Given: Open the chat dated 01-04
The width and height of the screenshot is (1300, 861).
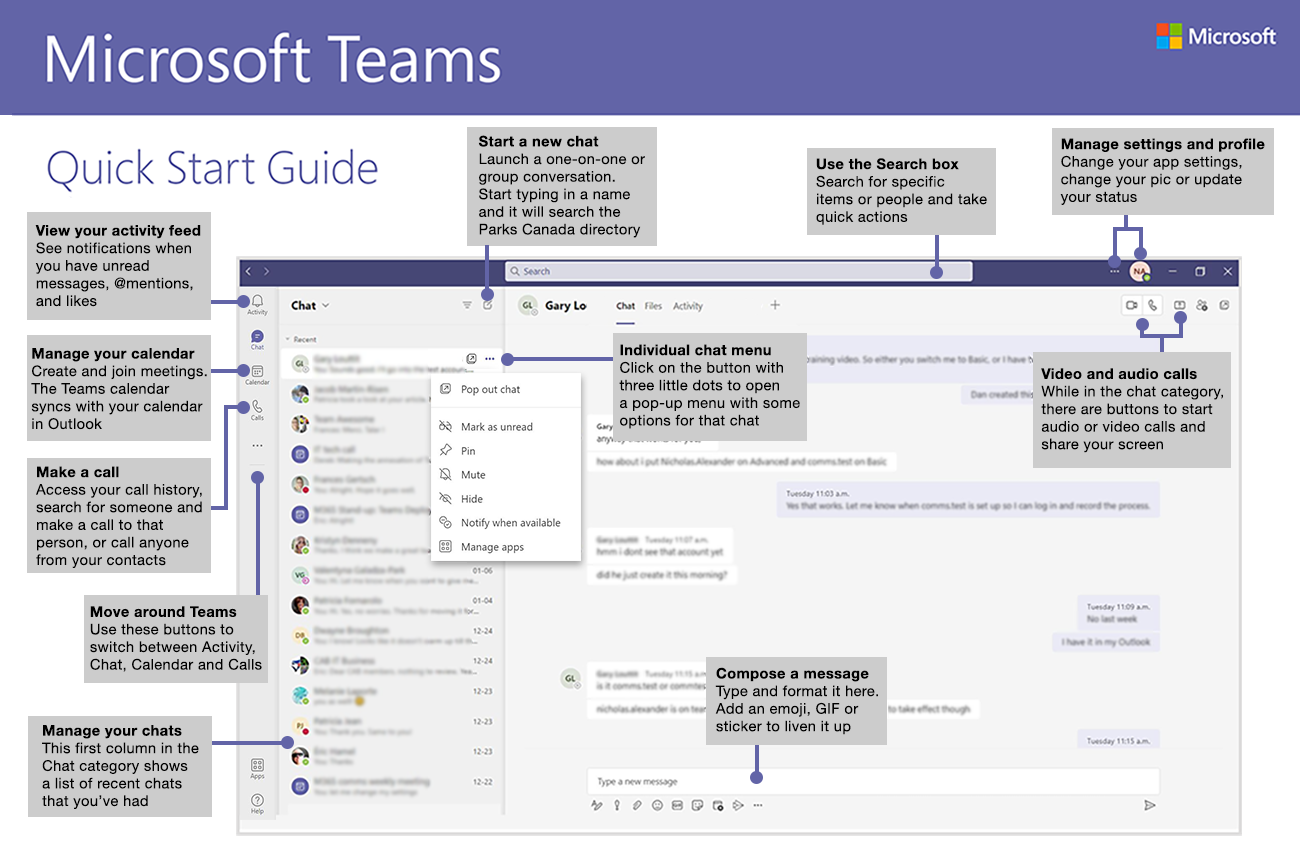Looking at the screenshot, I should pyautogui.click(x=391, y=605).
